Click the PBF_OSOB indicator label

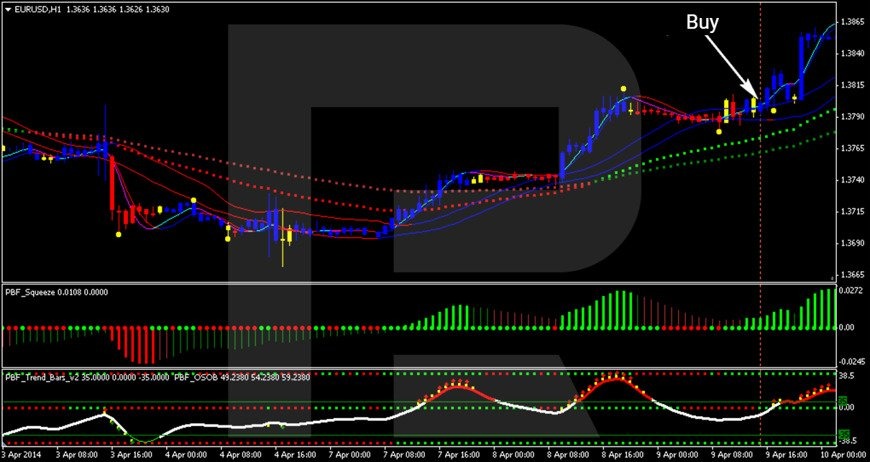pyautogui.click(x=195, y=377)
